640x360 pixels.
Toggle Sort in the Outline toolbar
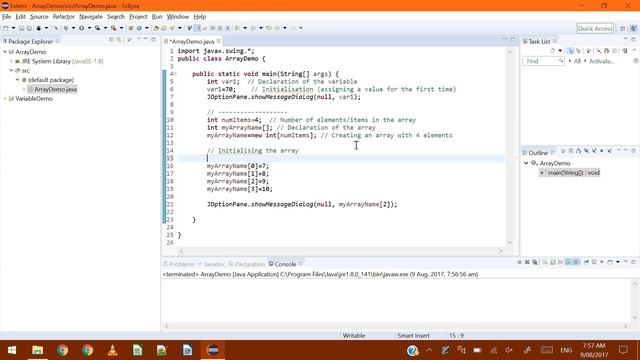578,151
